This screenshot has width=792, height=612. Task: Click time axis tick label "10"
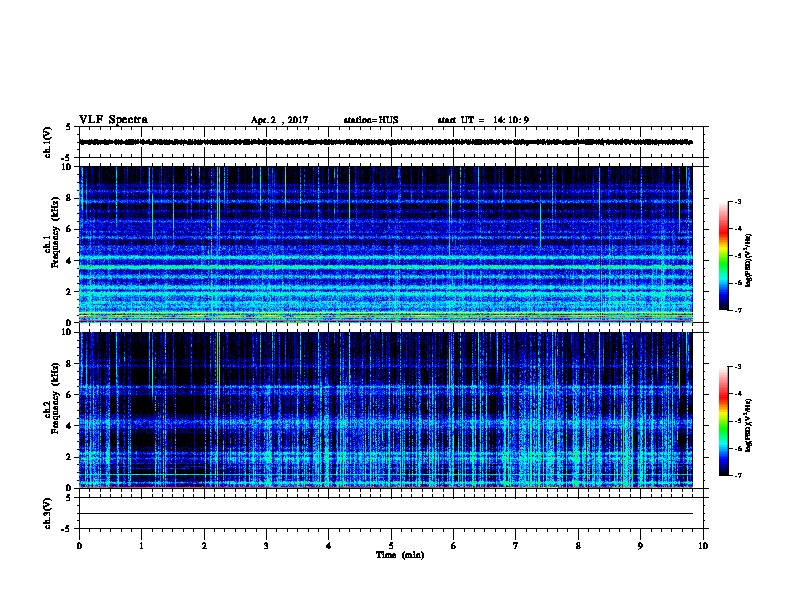click(703, 546)
